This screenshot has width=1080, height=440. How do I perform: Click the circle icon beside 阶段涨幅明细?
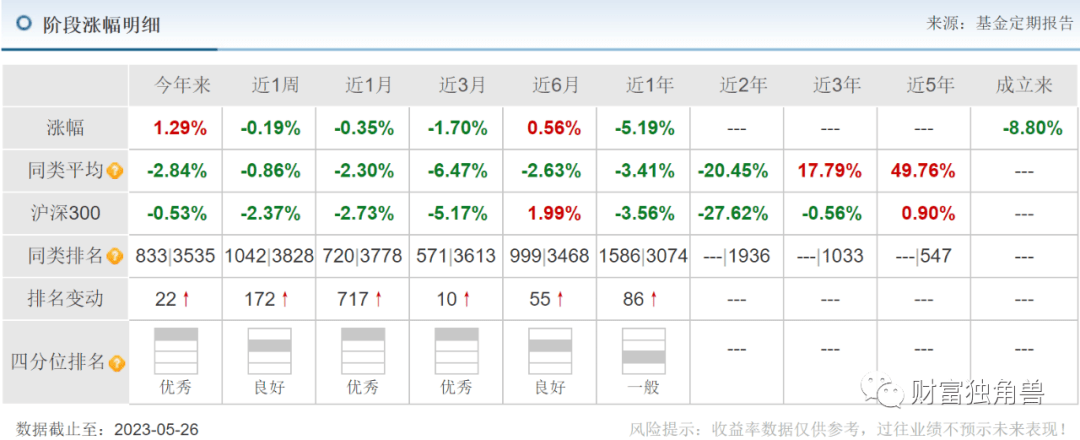(24, 23)
